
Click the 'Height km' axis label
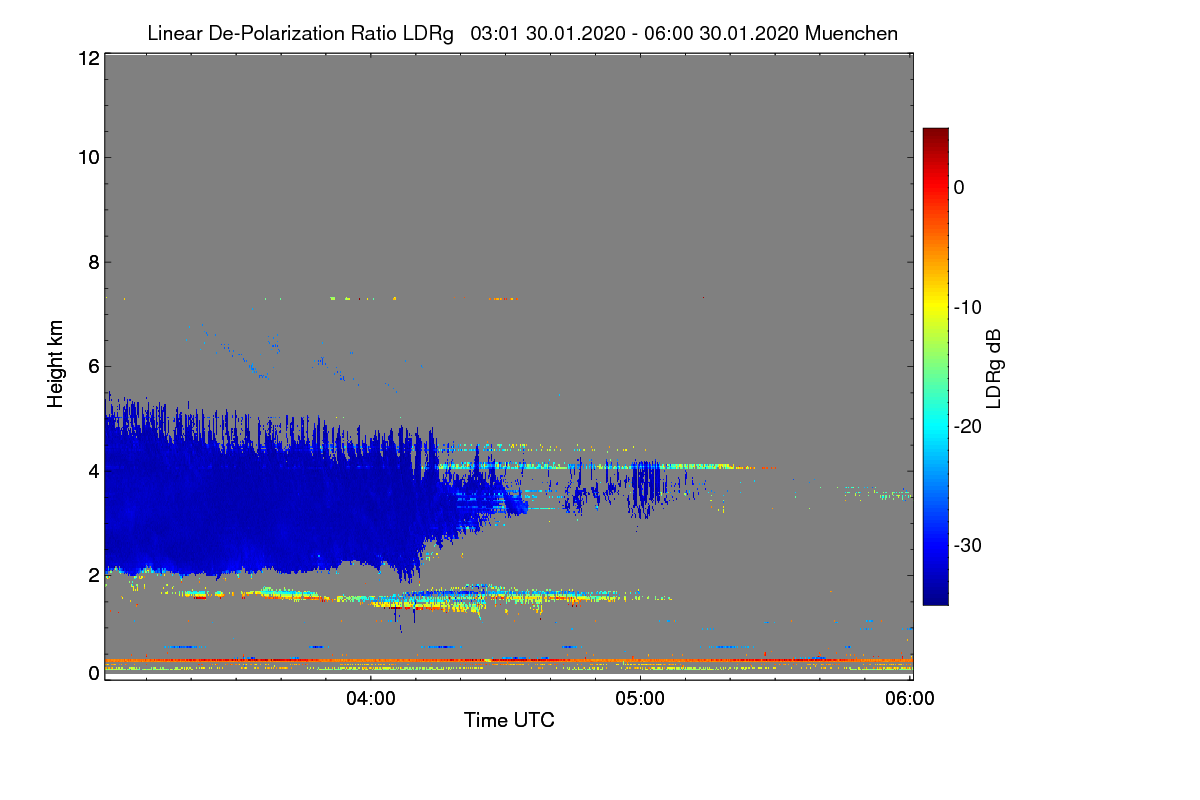point(56,363)
